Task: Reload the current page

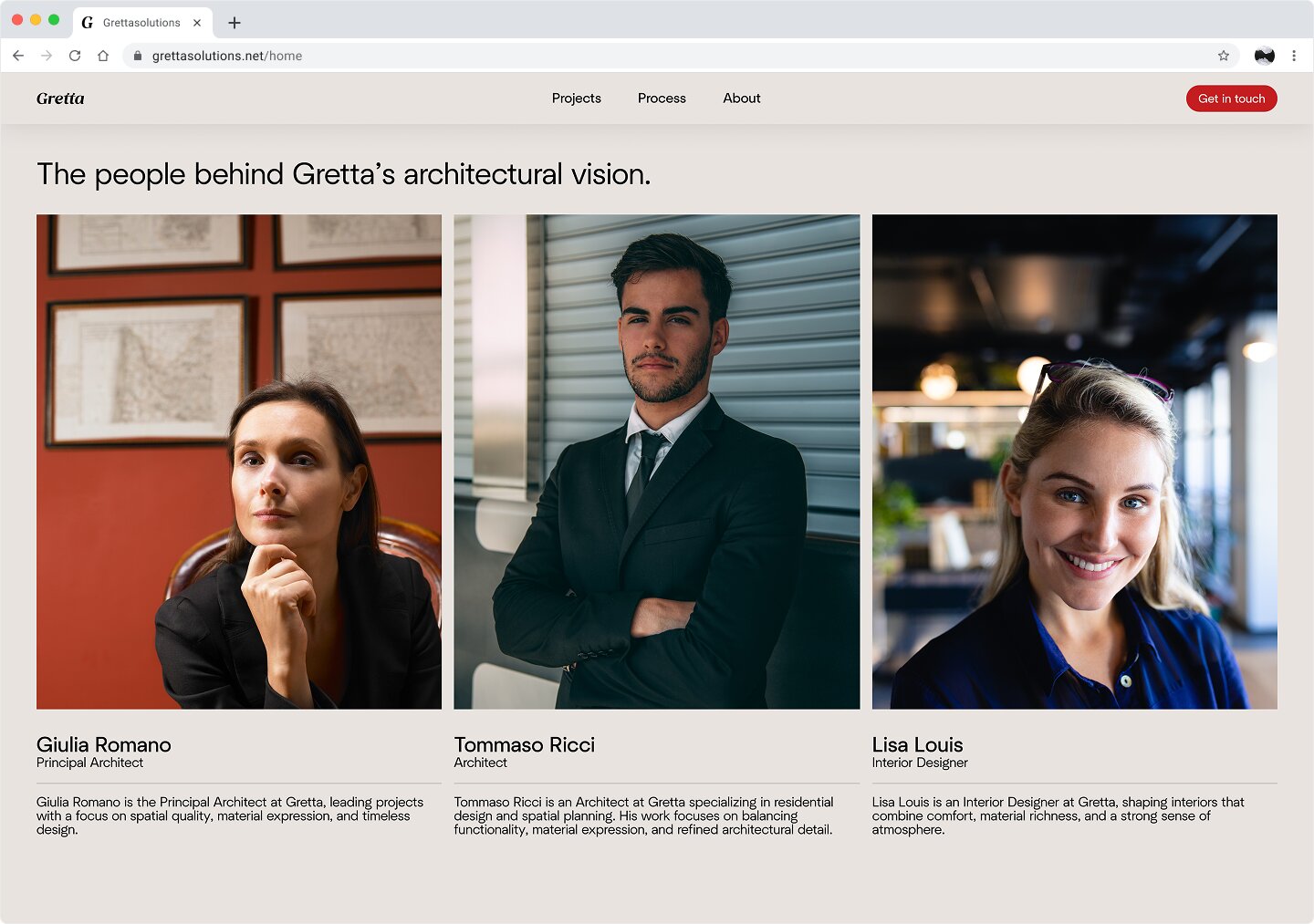Action: point(75,56)
